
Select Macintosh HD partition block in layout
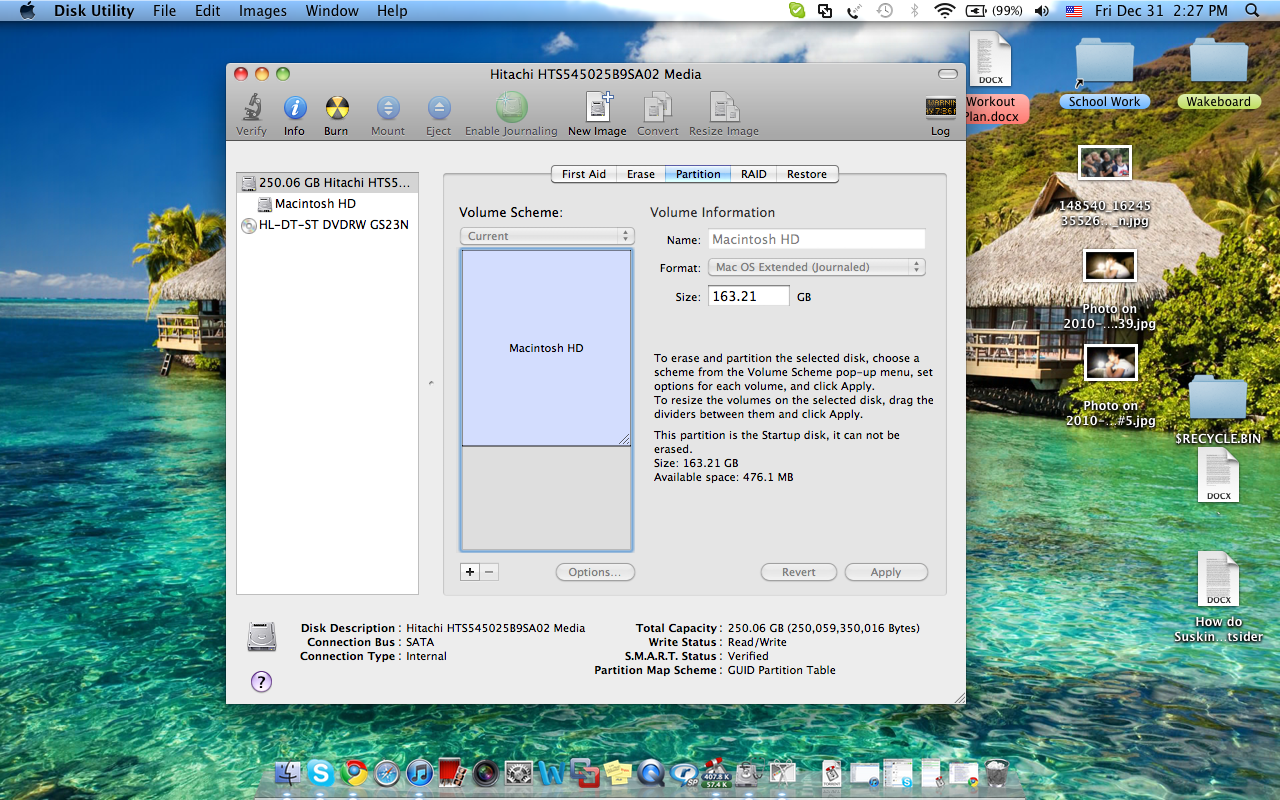click(x=546, y=348)
